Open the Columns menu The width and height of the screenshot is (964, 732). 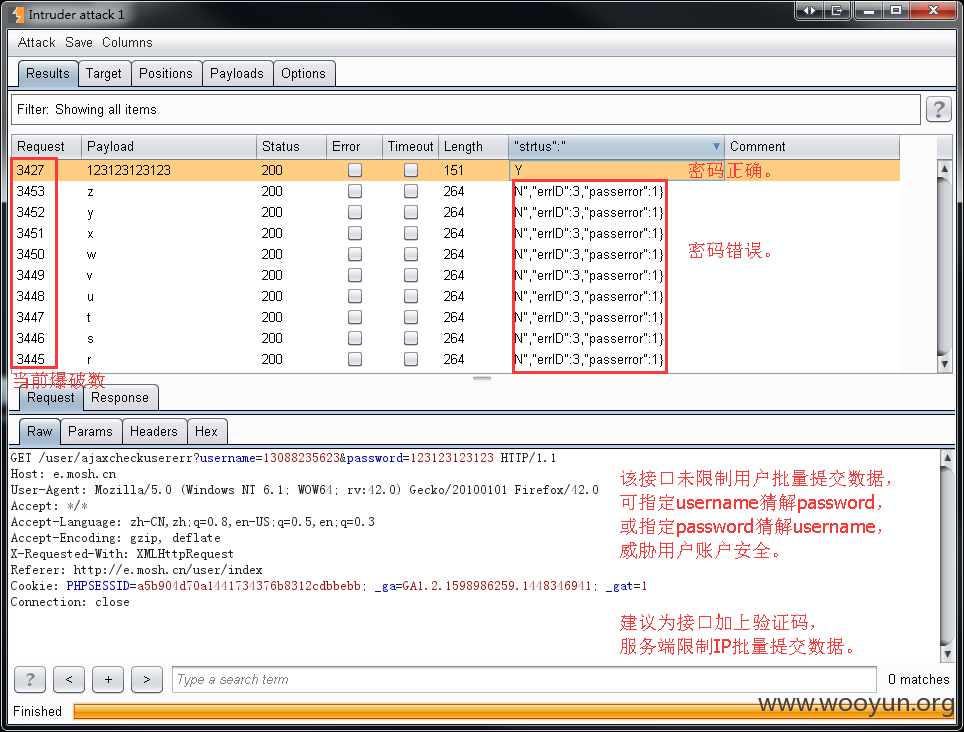(127, 42)
